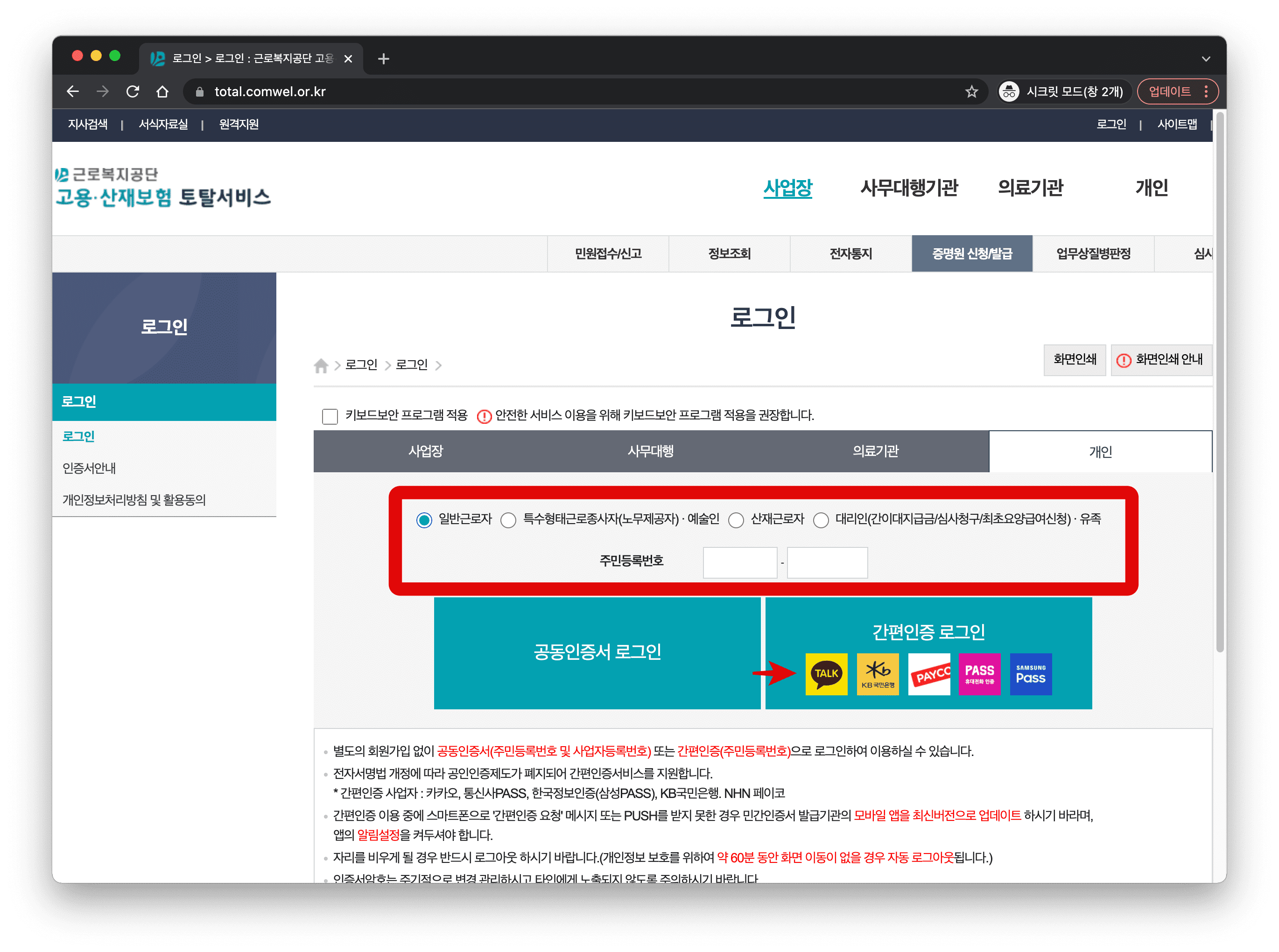
Task: Click the 공동인증서 로그인 button
Action: [x=597, y=652]
